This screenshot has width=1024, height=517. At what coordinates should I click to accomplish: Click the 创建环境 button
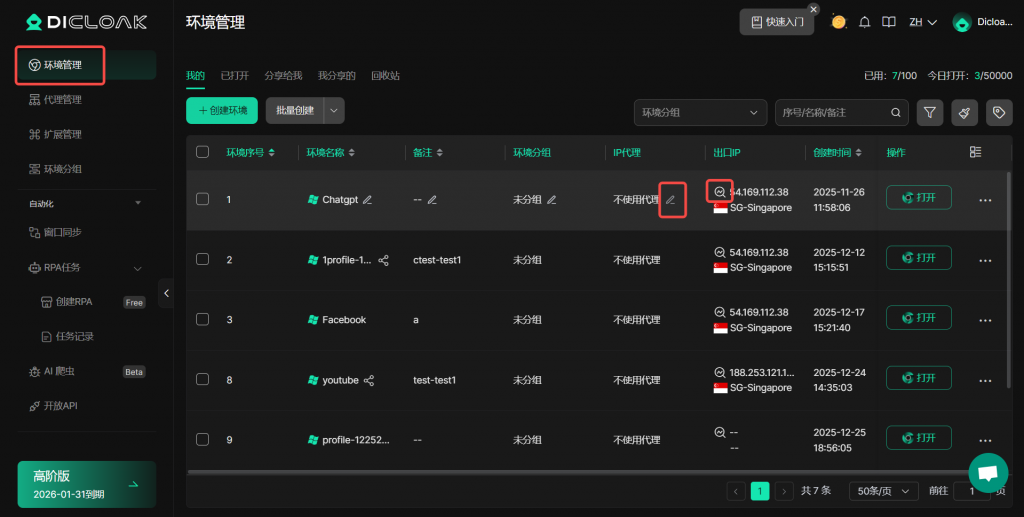pos(222,111)
